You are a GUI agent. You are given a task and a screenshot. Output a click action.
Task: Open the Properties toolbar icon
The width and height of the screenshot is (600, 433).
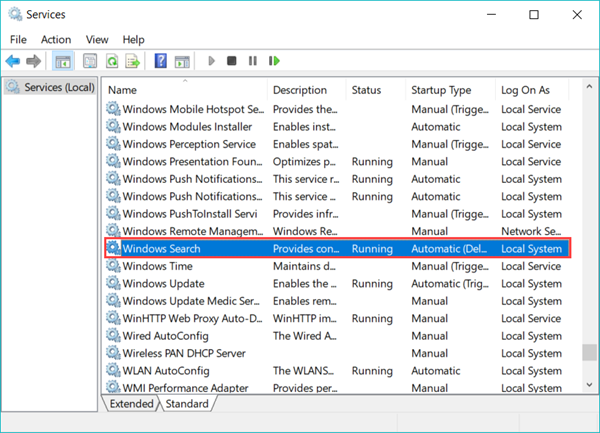coord(90,61)
